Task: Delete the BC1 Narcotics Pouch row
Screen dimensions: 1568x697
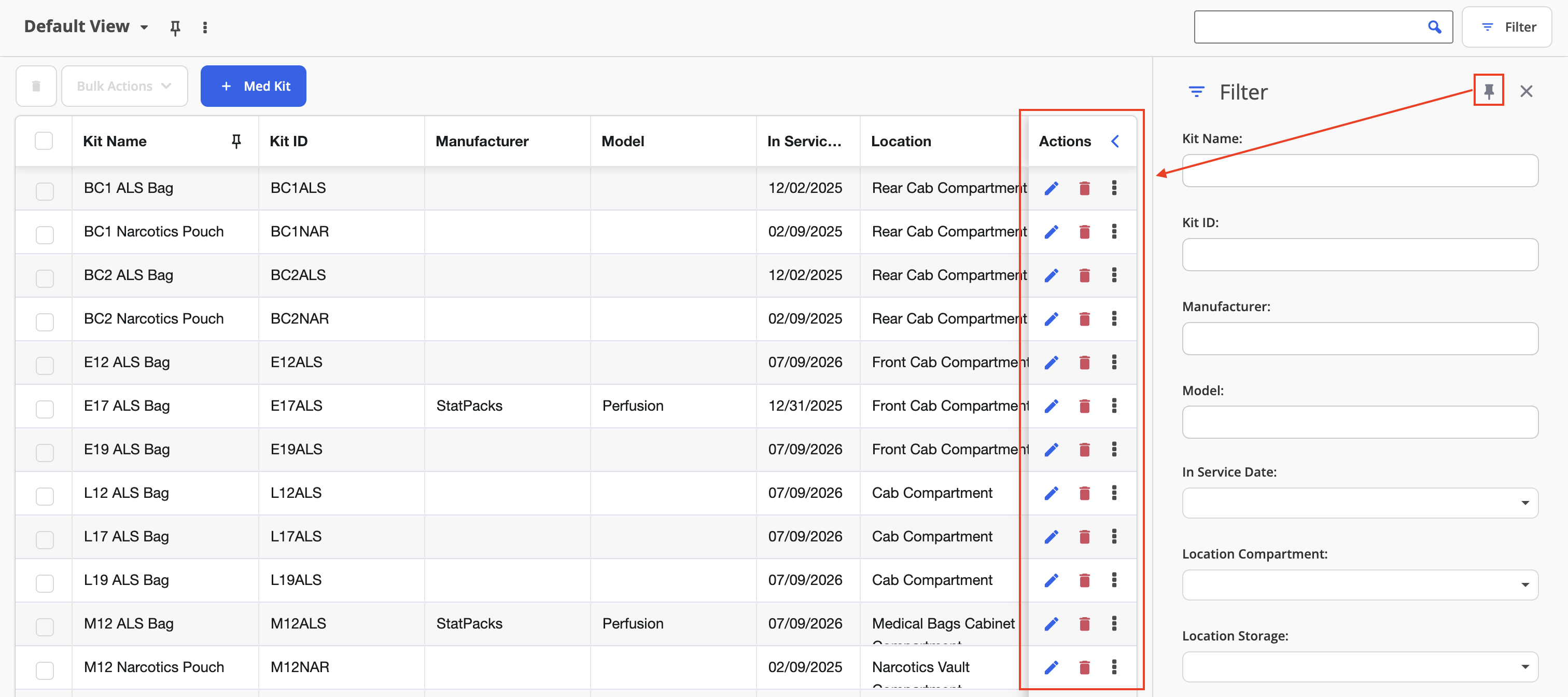Action: [x=1084, y=232]
